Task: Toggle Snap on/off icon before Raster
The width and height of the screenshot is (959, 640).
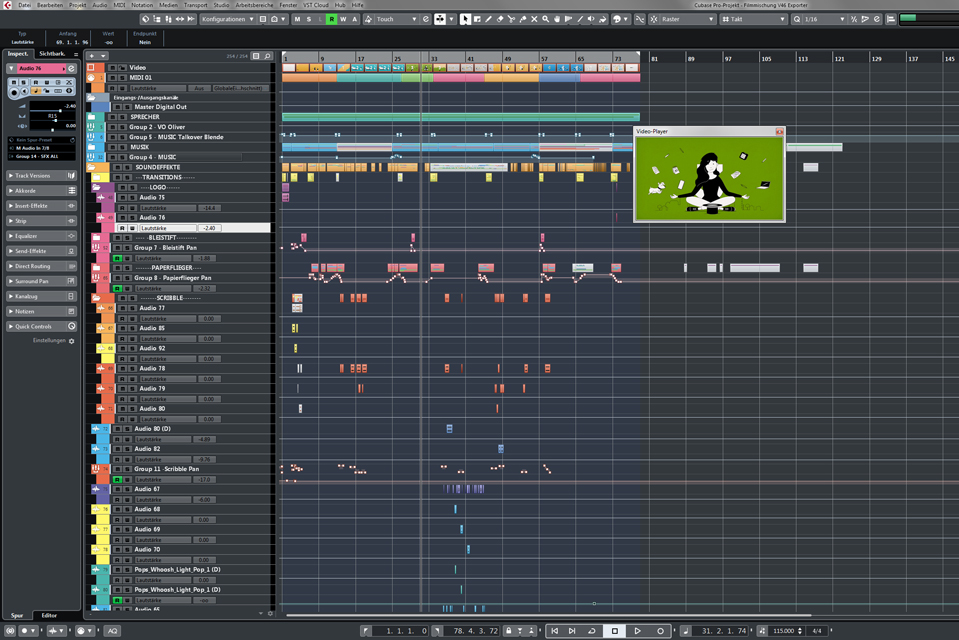Action: pos(653,19)
